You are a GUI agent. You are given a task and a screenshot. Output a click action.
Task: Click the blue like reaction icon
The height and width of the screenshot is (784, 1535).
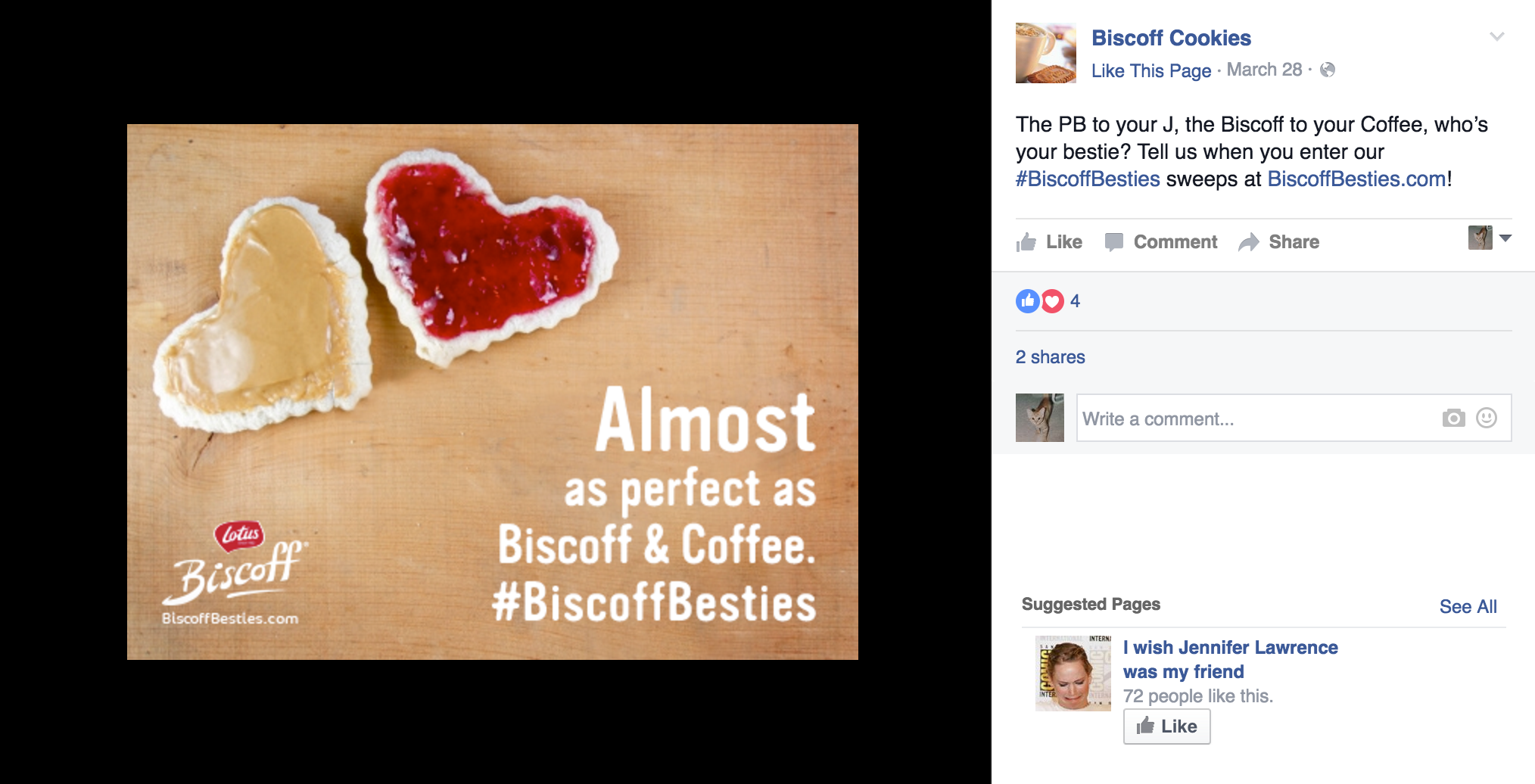(x=1027, y=301)
